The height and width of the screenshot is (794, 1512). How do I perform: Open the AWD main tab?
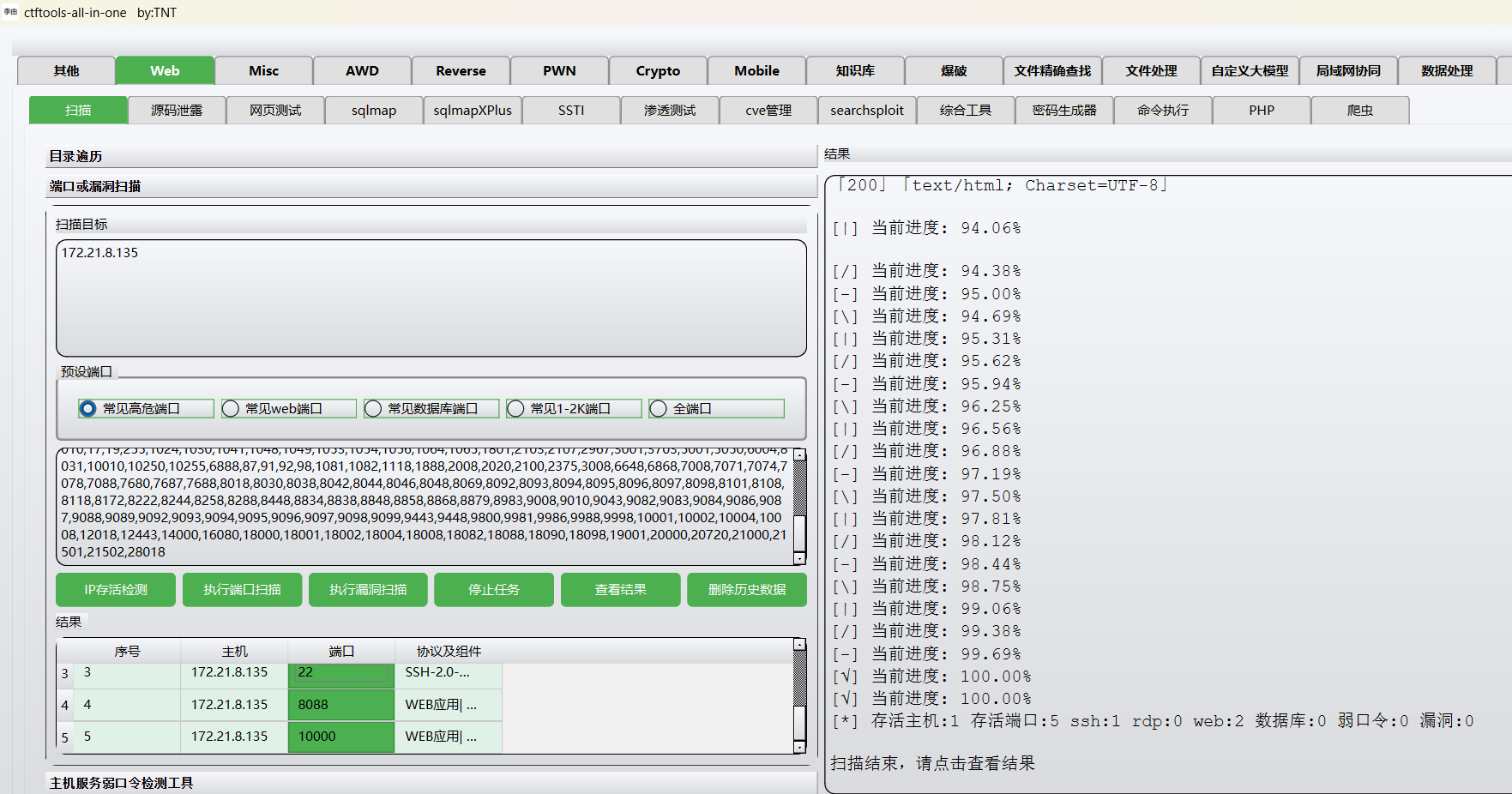(362, 70)
